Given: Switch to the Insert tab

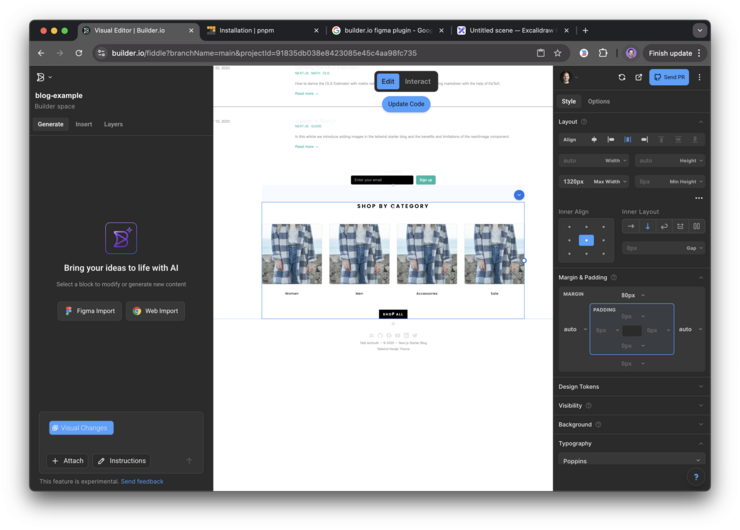Looking at the screenshot, I should [x=84, y=124].
